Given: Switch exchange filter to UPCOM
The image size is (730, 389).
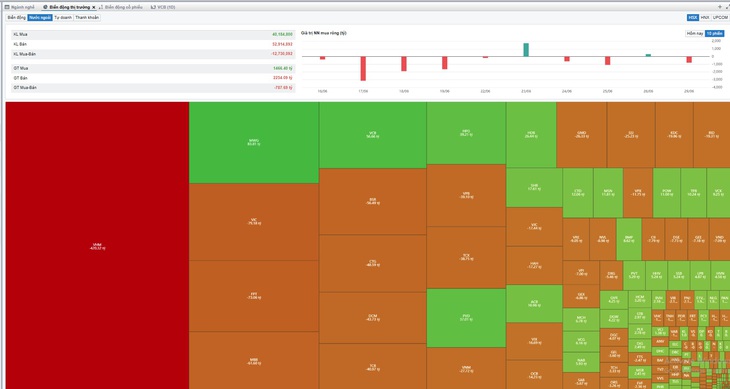Looking at the screenshot, I should pyautogui.click(x=720, y=18).
